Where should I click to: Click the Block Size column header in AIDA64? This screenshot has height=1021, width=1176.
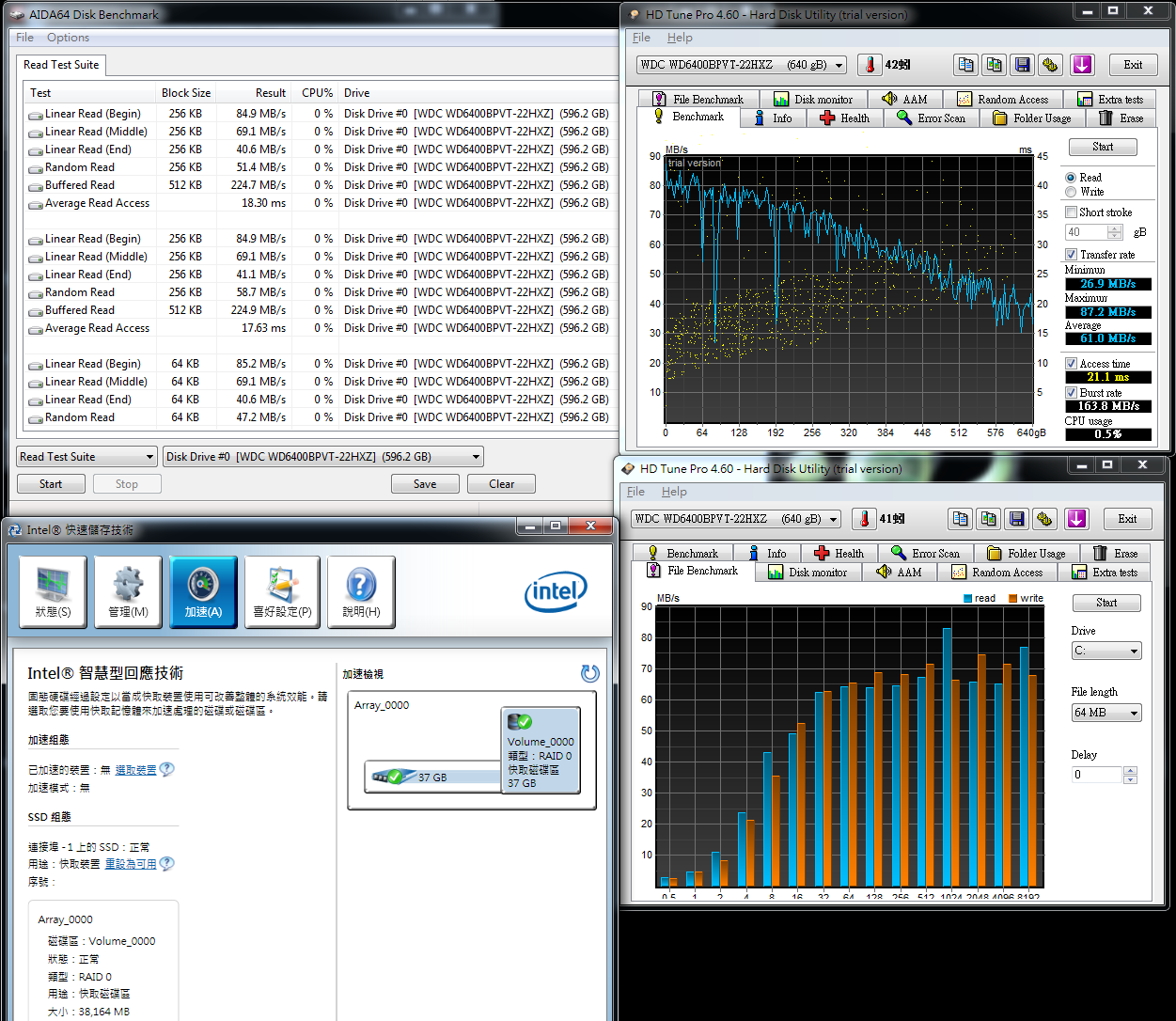(186, 93)
